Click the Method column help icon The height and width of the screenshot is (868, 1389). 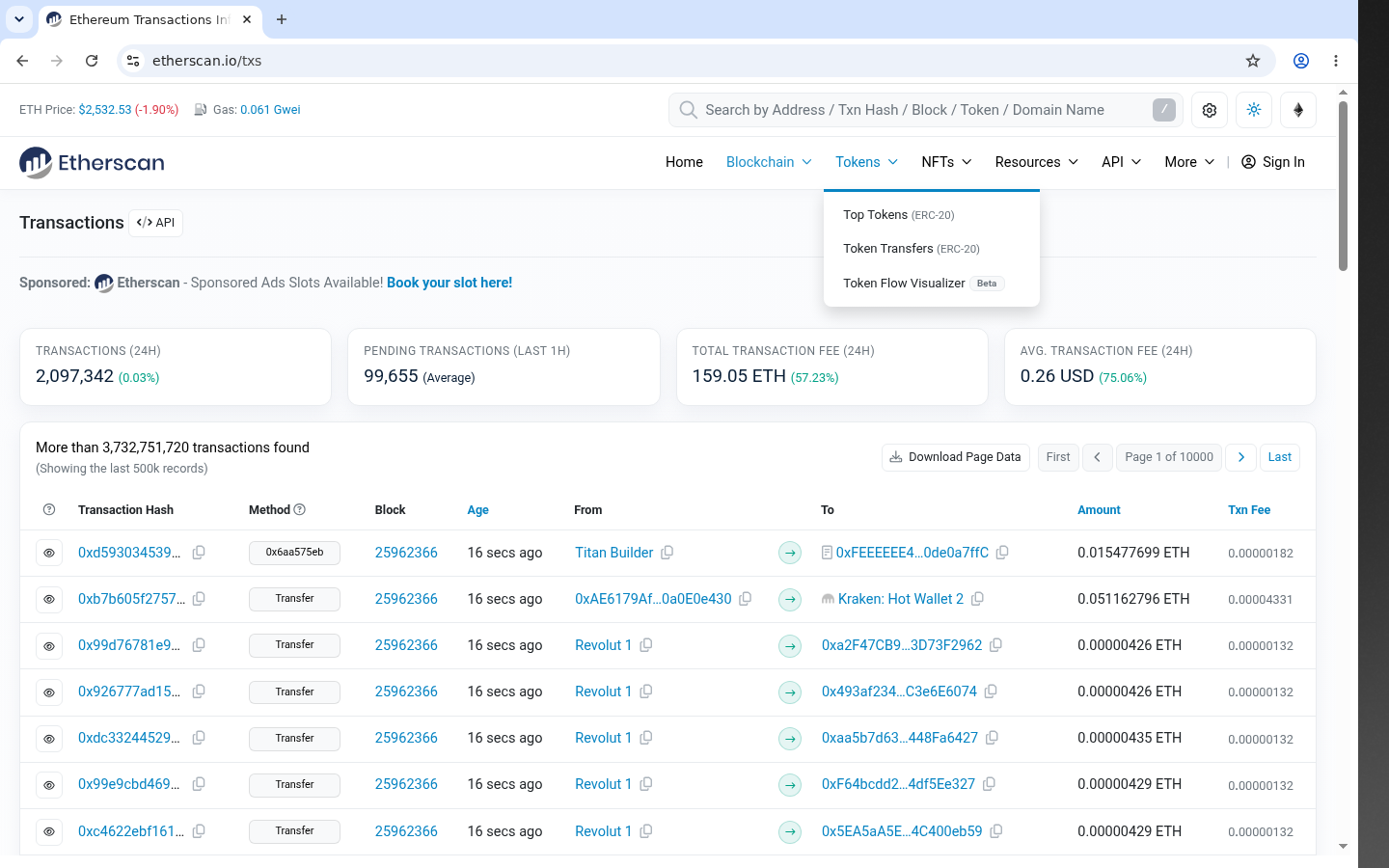(x=299, y=509)
